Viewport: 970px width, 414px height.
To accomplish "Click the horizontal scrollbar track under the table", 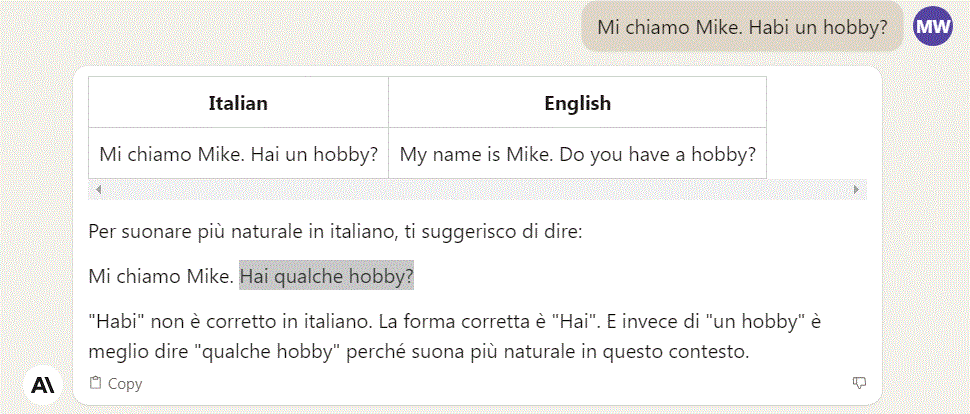I will pyautogui.click(x=477, y=189).
